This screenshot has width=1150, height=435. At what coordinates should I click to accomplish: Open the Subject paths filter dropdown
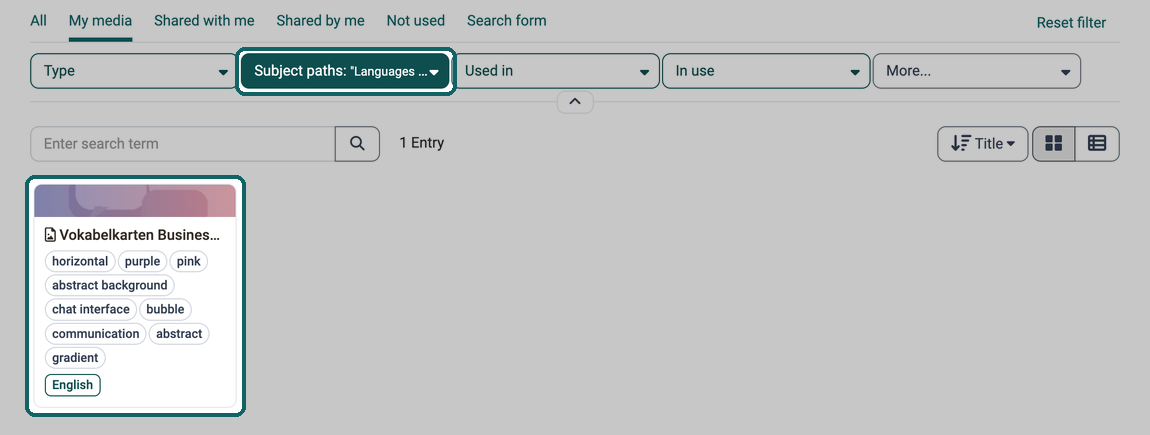[345, 71]
